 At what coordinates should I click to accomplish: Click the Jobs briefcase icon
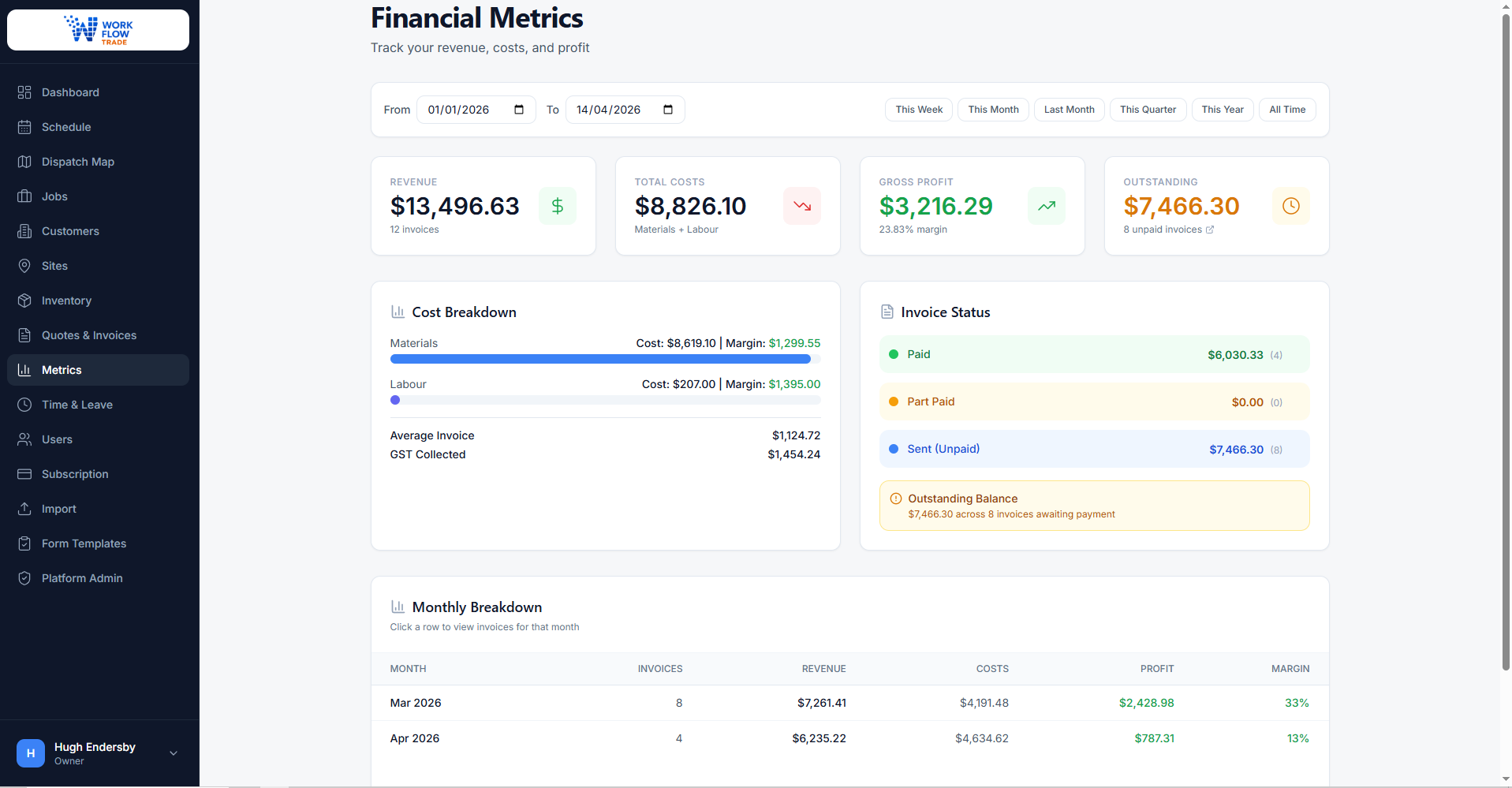click(24, 196)
